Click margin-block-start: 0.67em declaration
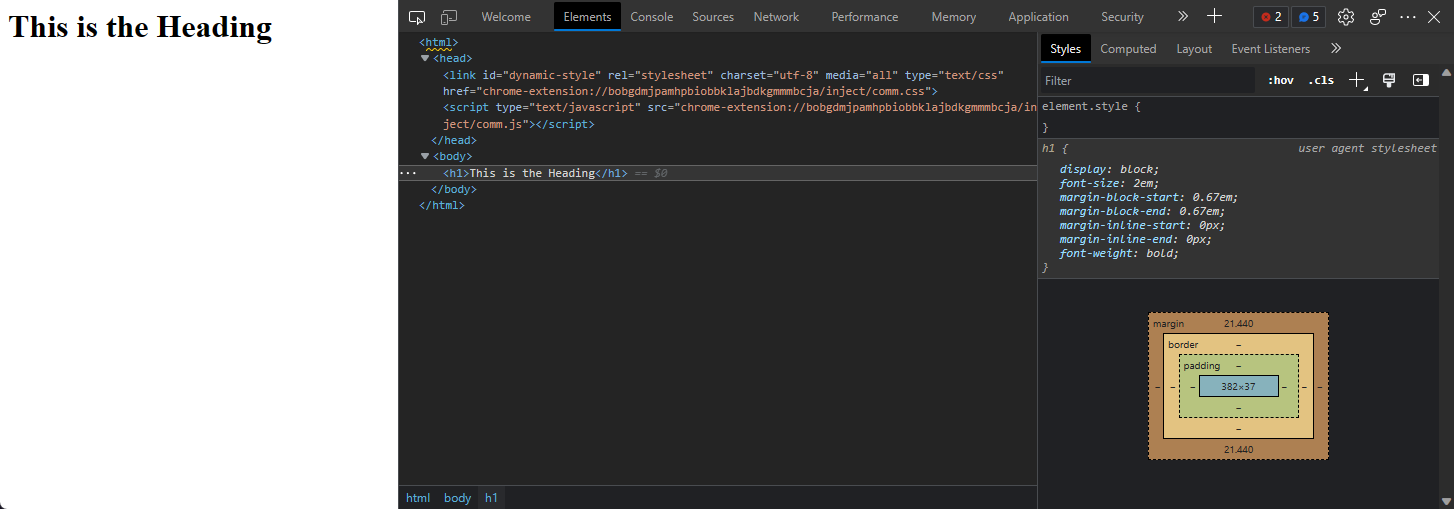Screen dimensions: 1454x509 (x=1148, y=197)
